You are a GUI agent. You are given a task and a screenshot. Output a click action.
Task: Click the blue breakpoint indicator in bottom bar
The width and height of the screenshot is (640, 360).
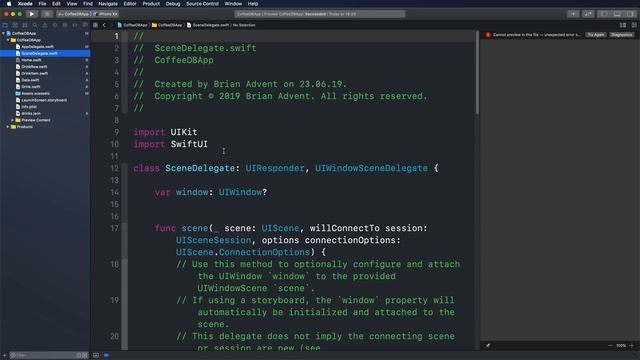tap(107, 356)
